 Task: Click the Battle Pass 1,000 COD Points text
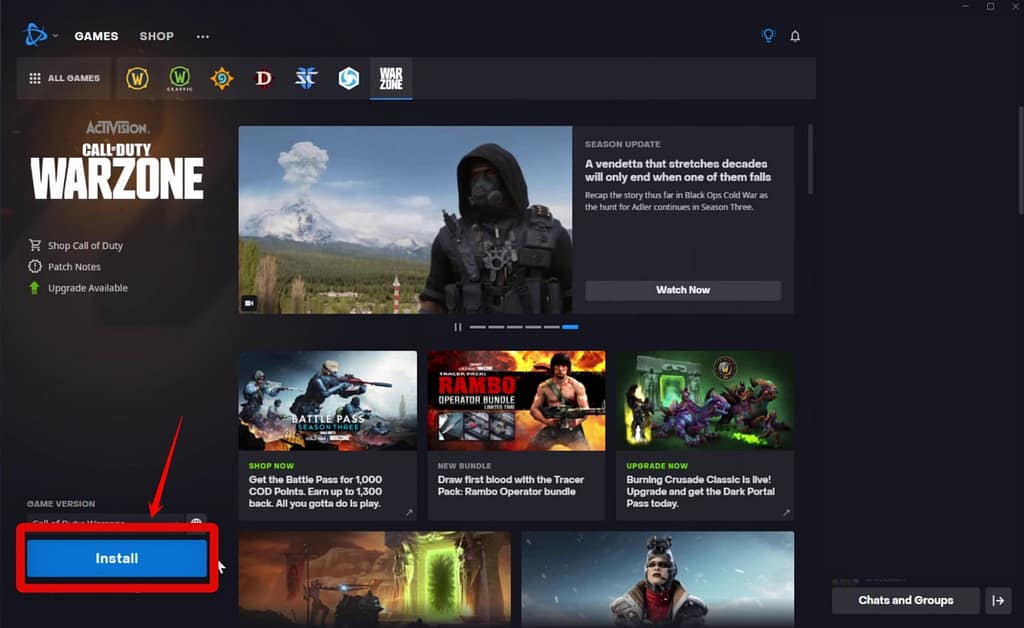(315, 491)
